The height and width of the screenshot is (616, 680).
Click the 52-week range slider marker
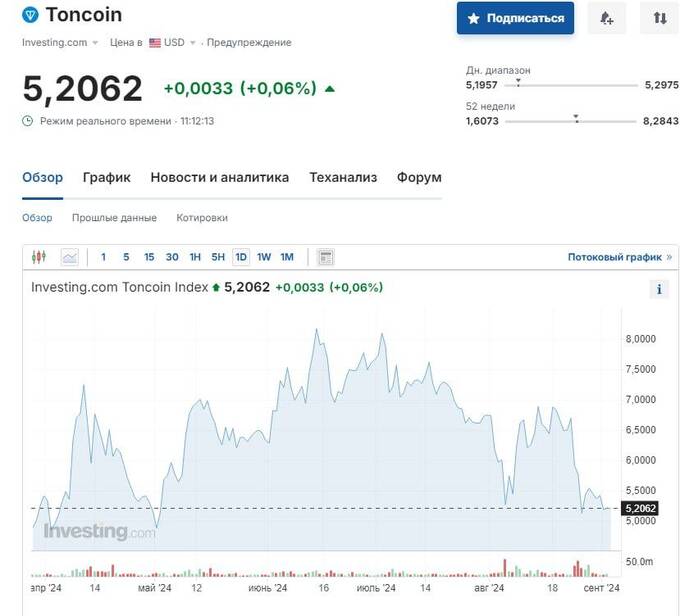pyautogui.click(x=576, y=118)
